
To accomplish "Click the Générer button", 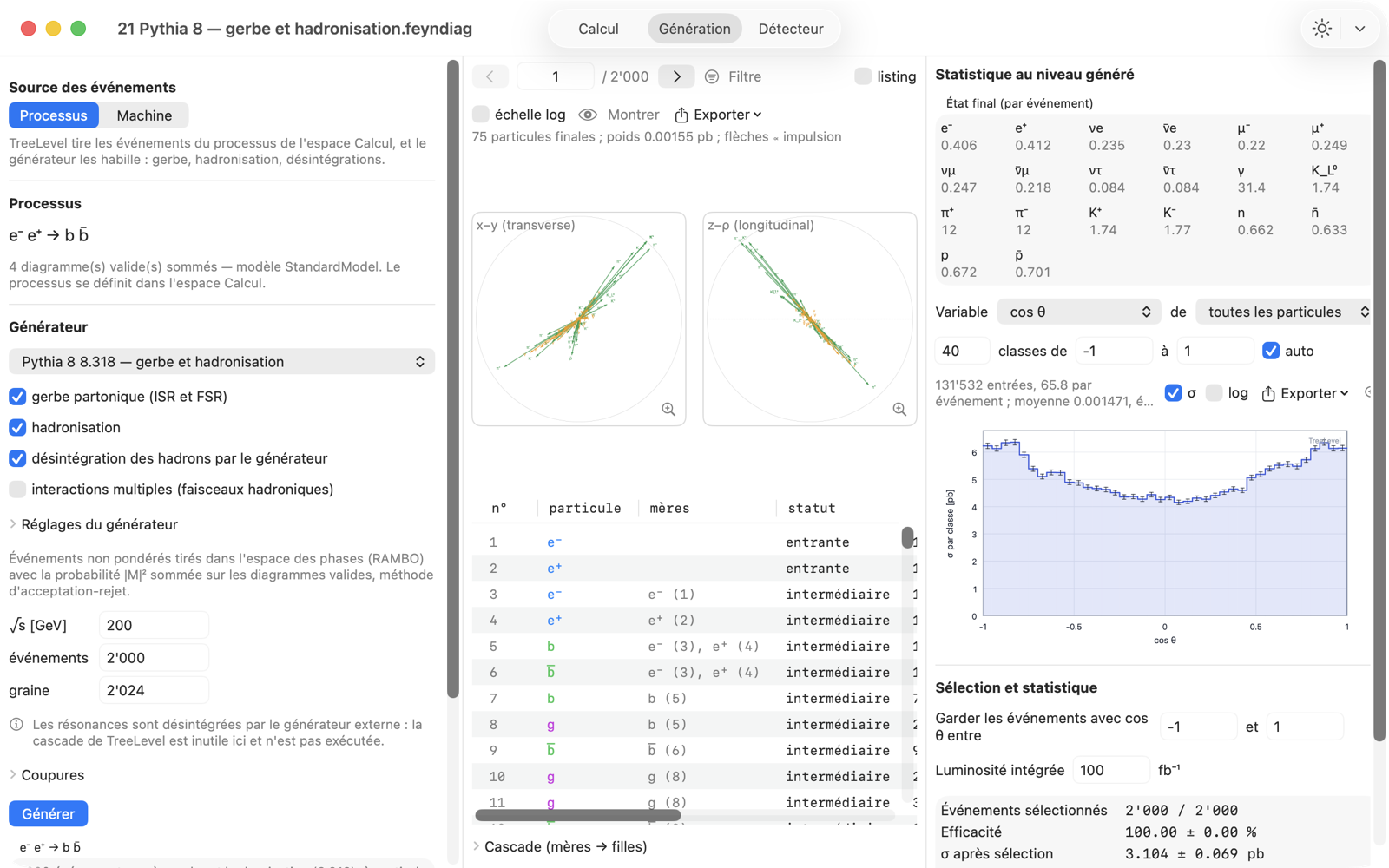I will click(x=49, y=814).
